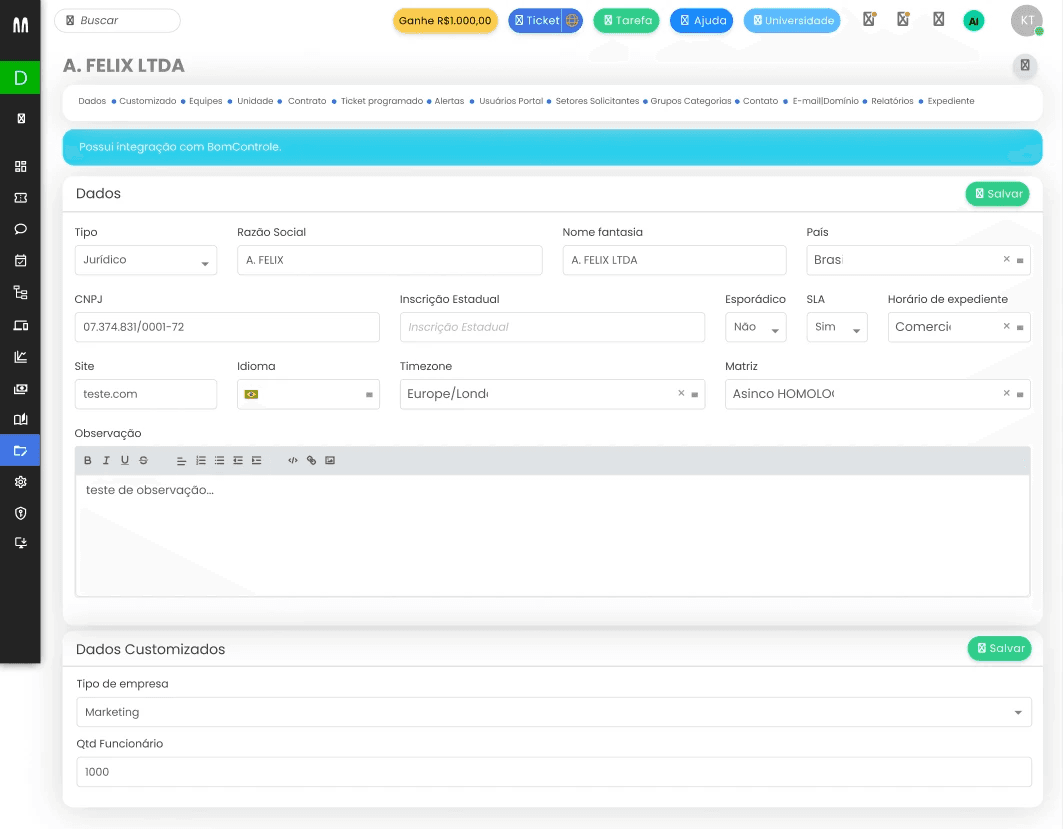Image resolution: width=1063 pixels, height=829 pixels.
Task: Jump to the Relatórios section tab
Action: pos(892,101)
